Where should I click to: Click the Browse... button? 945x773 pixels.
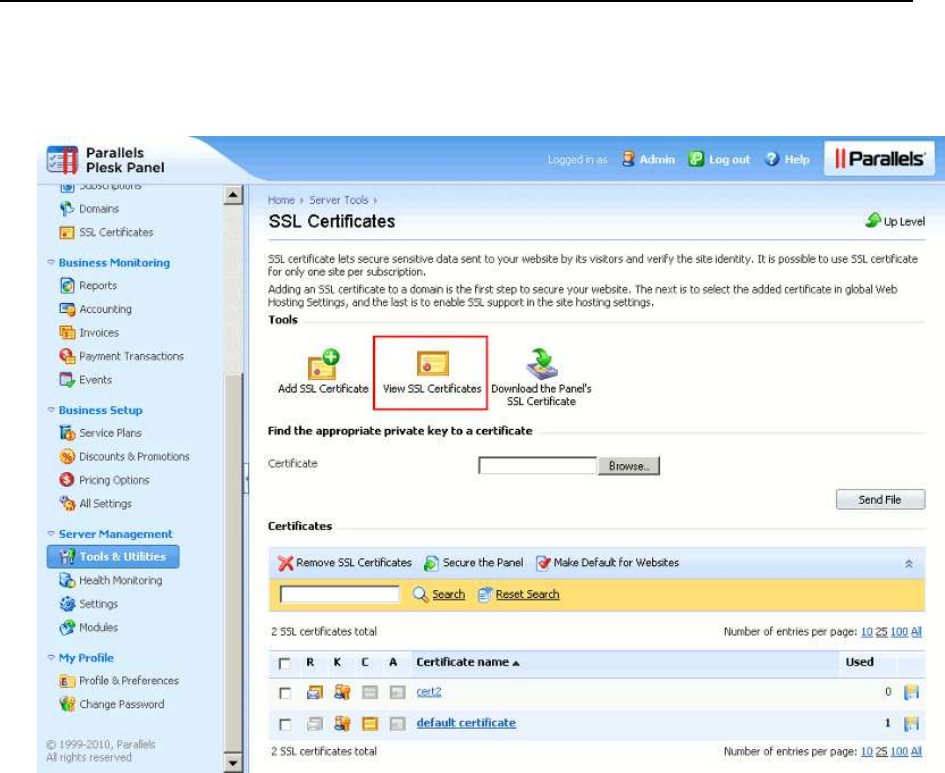pos(629,466)
